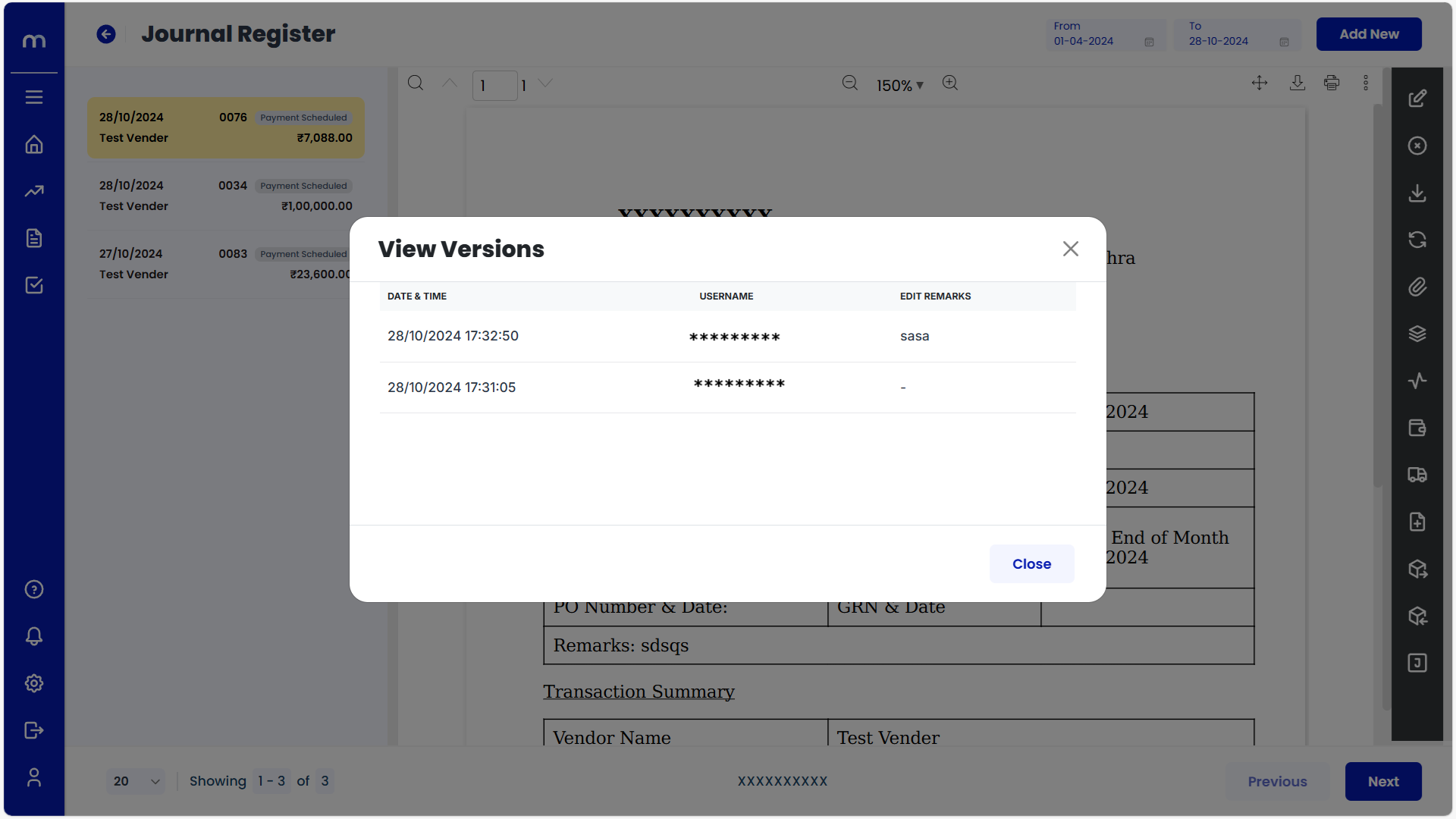Click the Add New button

[x=1368, y=34]
